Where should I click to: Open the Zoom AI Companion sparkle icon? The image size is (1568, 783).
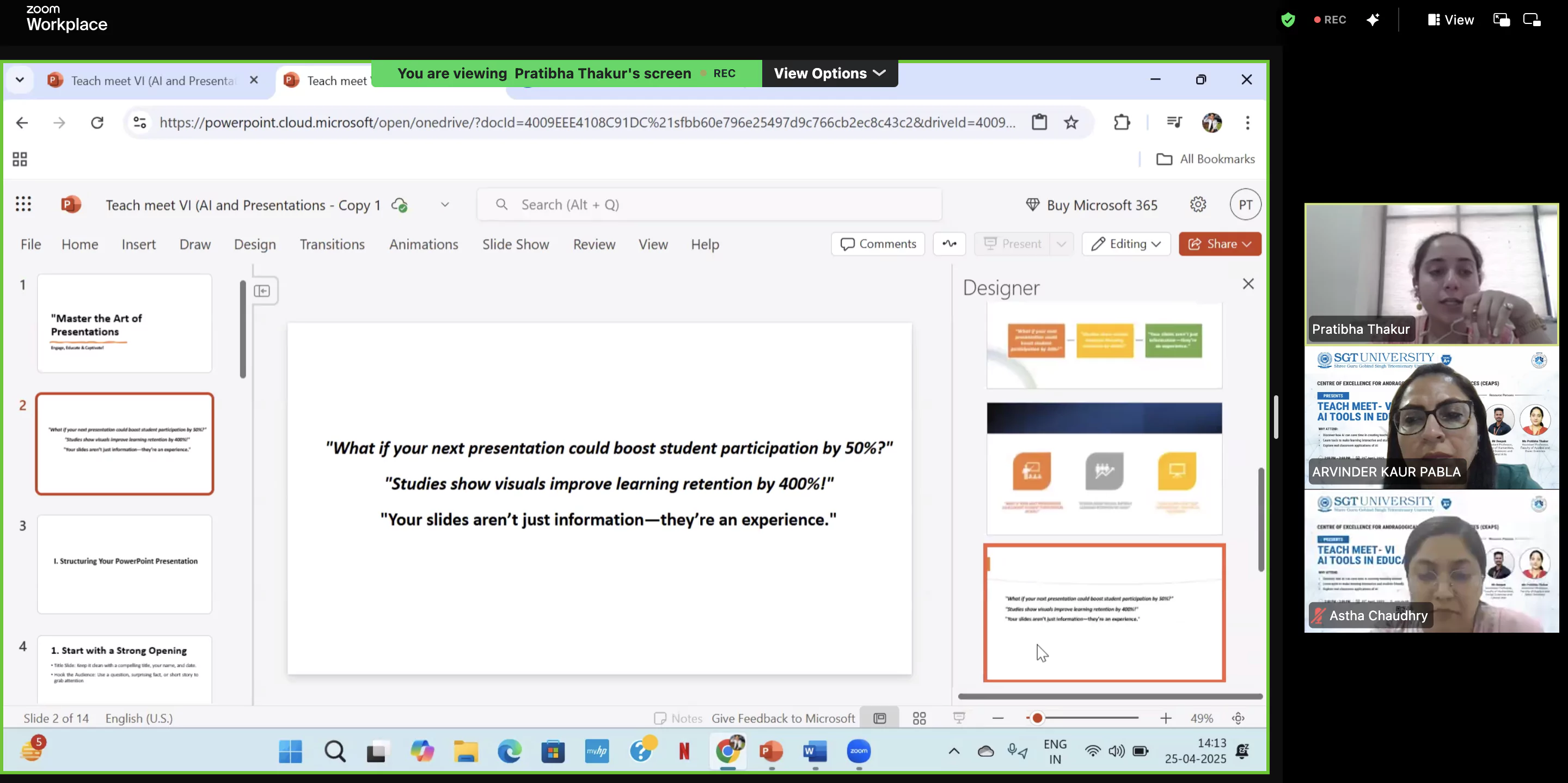pyautogui.click(x=1373, y=20)
